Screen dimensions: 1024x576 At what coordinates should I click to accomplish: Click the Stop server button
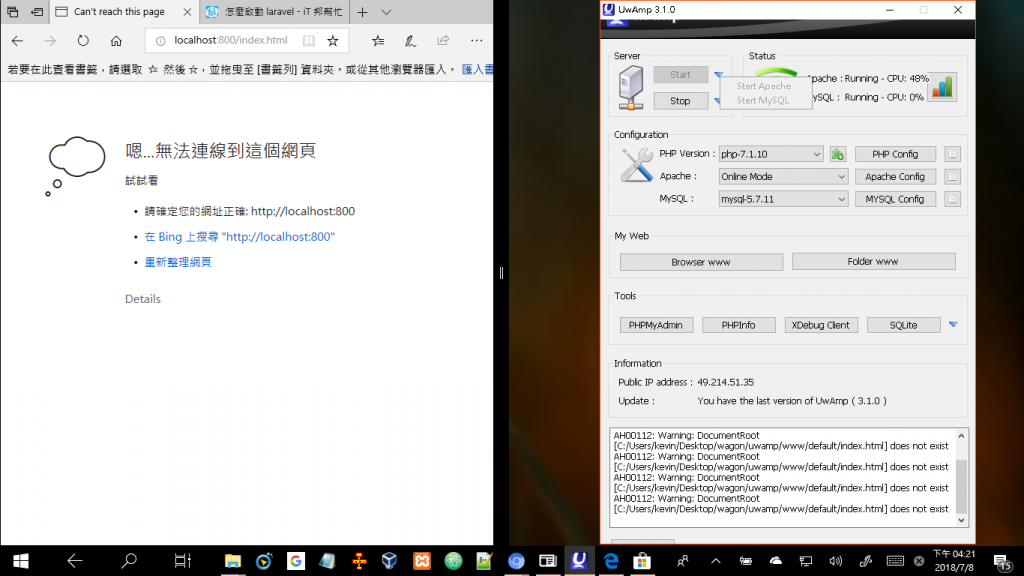[680, 101]
